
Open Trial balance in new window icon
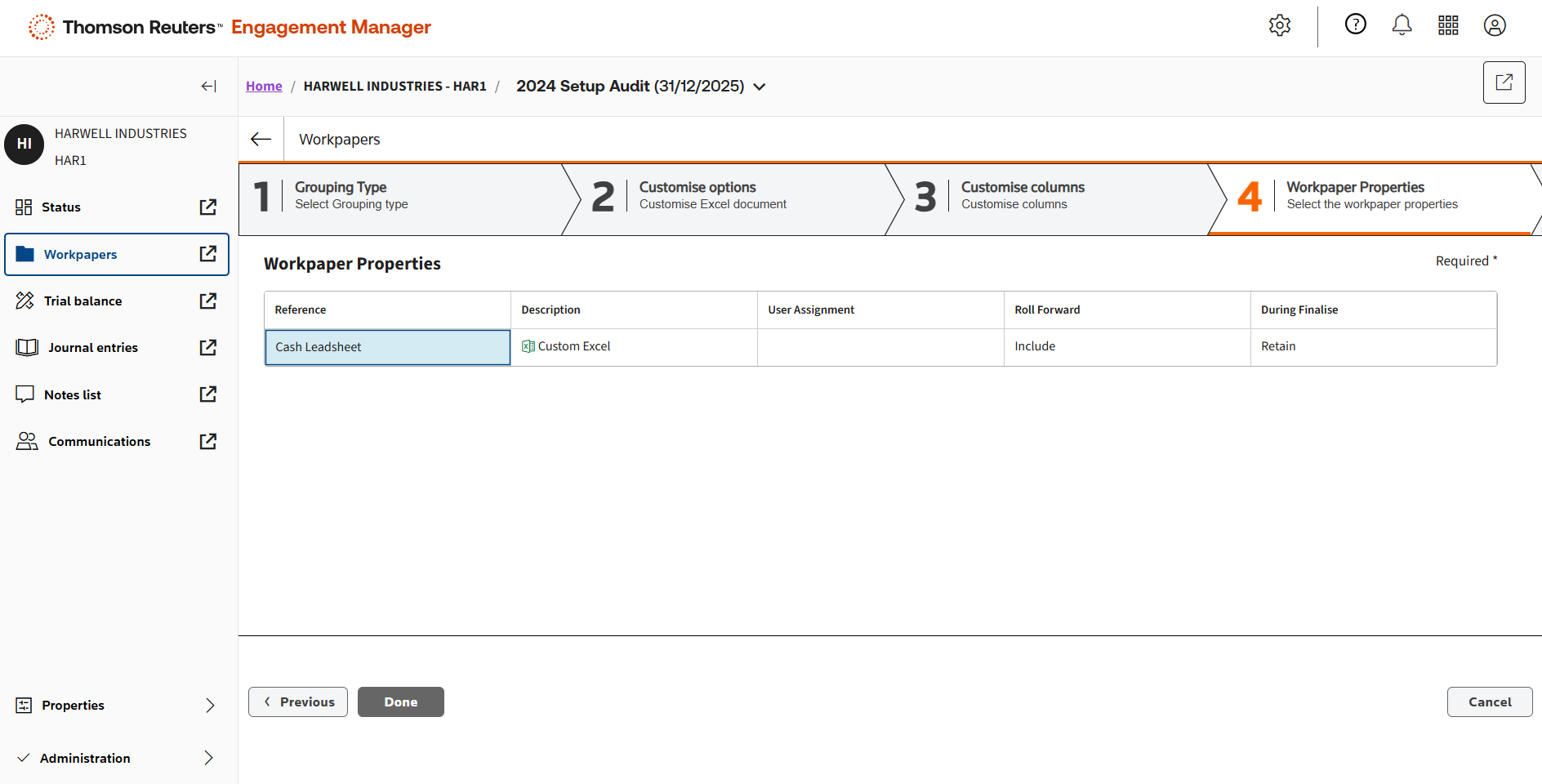coord(208,301)
